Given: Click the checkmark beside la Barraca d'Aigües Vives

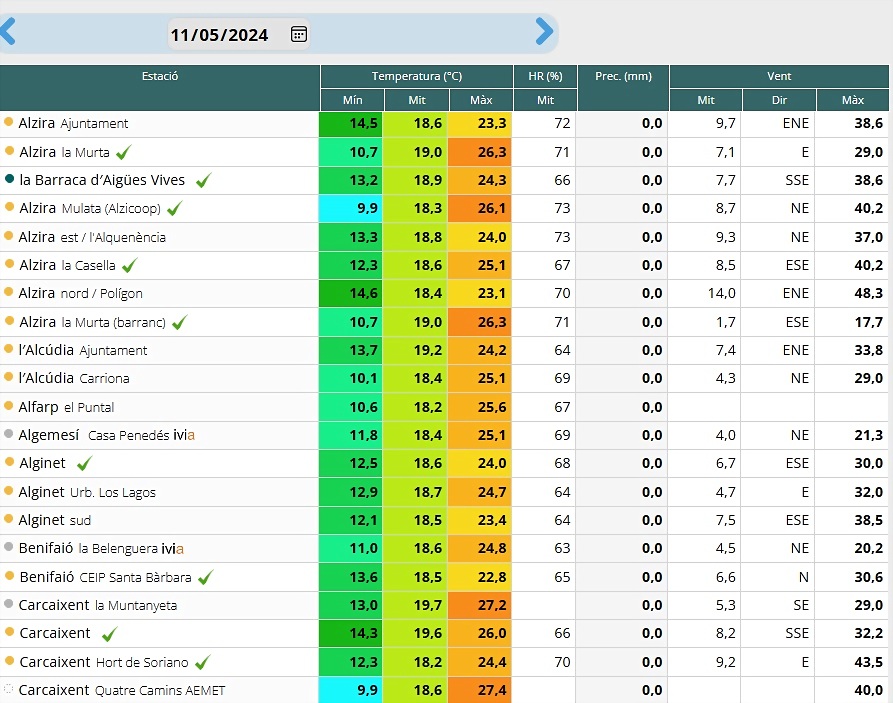Looking at the screenshot, I should (x=203, y=181).
